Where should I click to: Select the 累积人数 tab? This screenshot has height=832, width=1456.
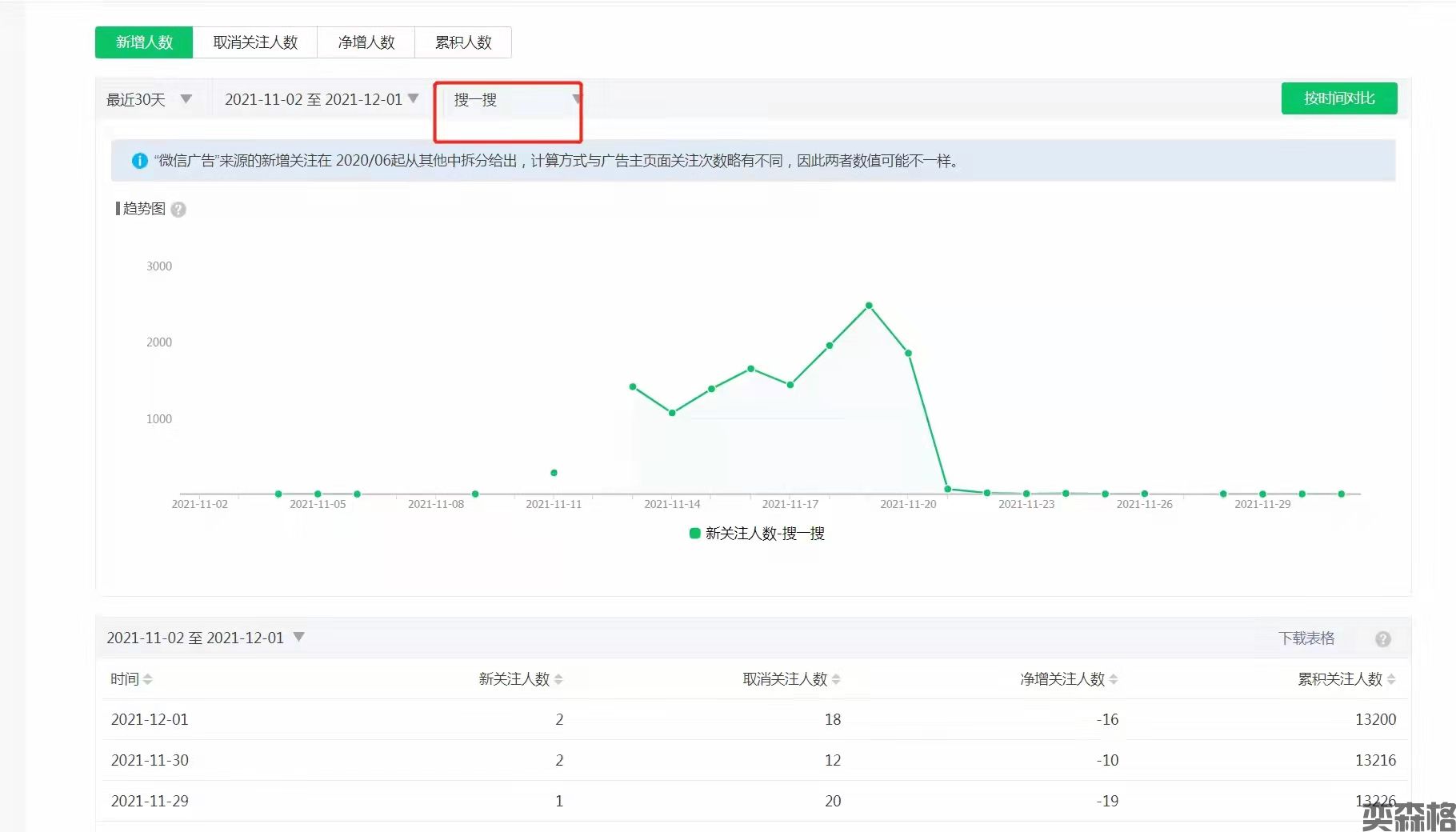click(x=463, y=42)
